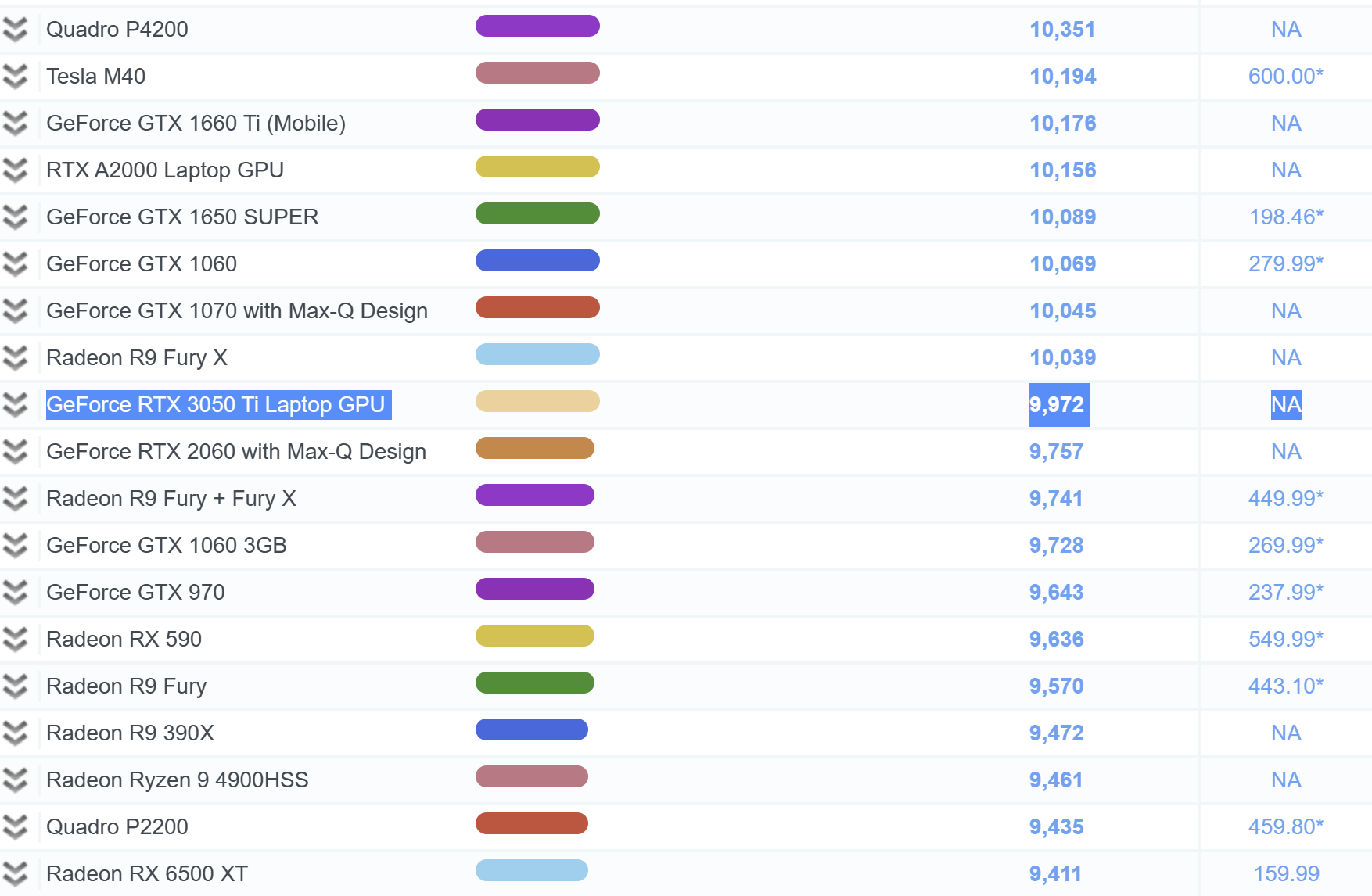Click the price 600.00* for Tesla M40

point(1286,76)
